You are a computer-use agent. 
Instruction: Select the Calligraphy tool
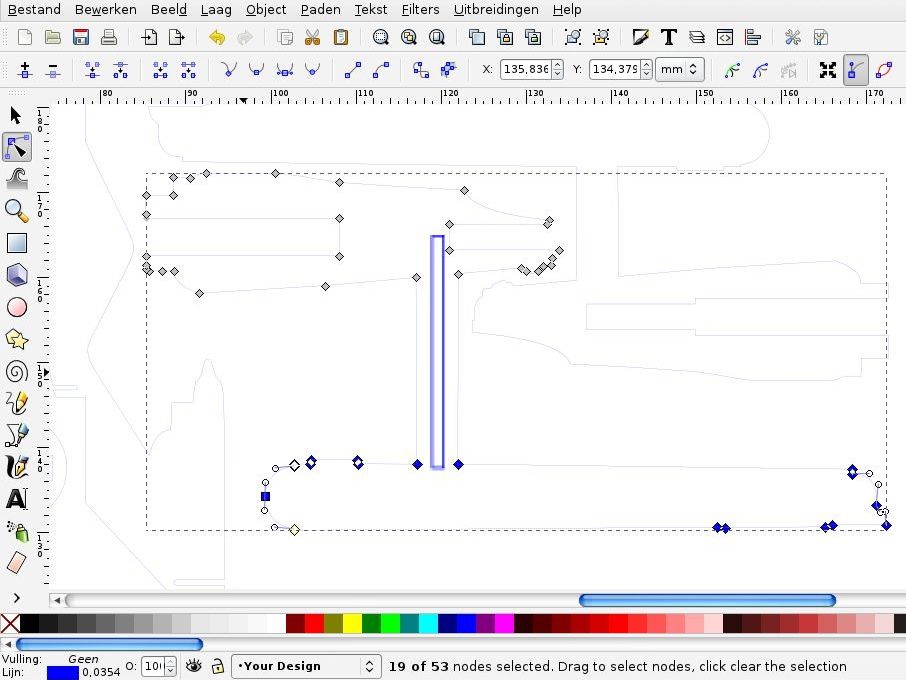pyautogui.click(x=17, y=467)
